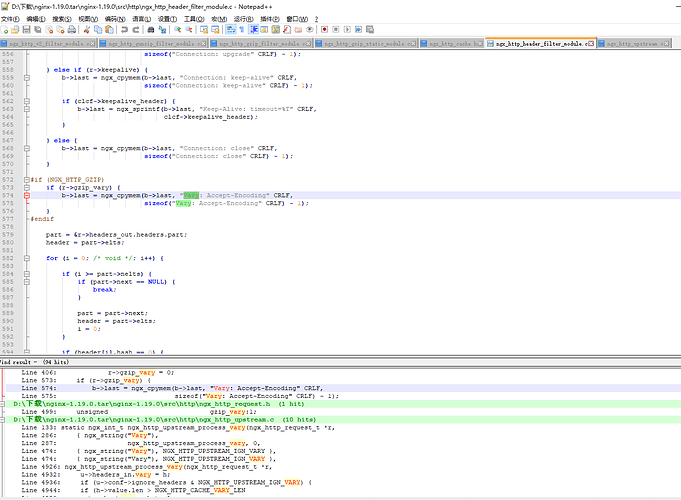681x500 pixels.
Task: Click the stop macro recording icon
Action: point(336,30)
